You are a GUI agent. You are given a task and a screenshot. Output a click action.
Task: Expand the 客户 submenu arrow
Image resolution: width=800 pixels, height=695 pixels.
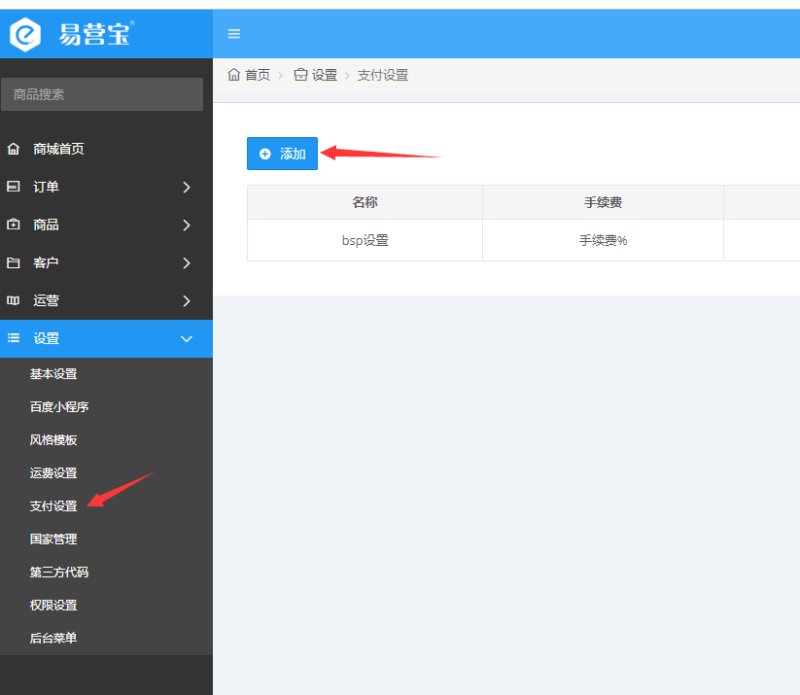point(186,263)
